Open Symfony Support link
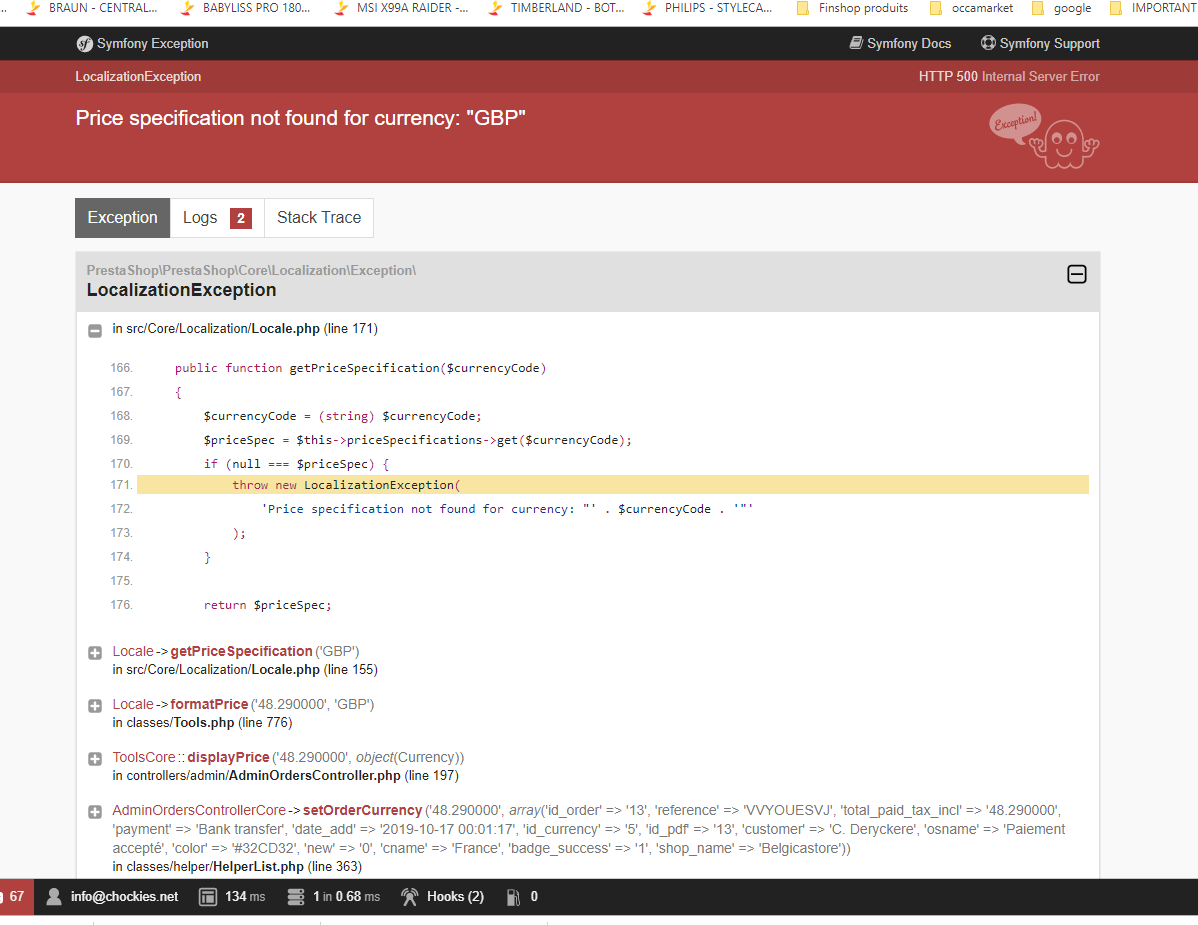Screen dimensions: 1198x925 pos(1041,44)
